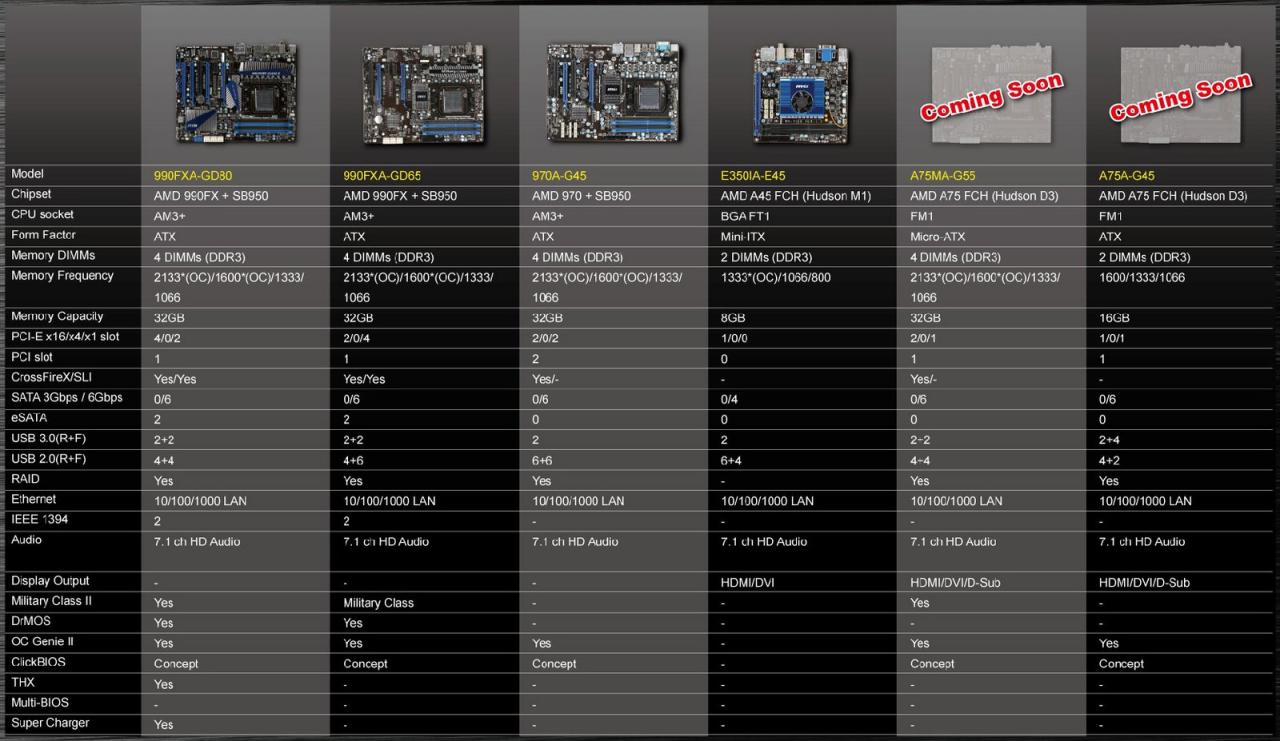
Task: Click the 990FXA-GD80 motherboard image
Action: coord(236,94)
